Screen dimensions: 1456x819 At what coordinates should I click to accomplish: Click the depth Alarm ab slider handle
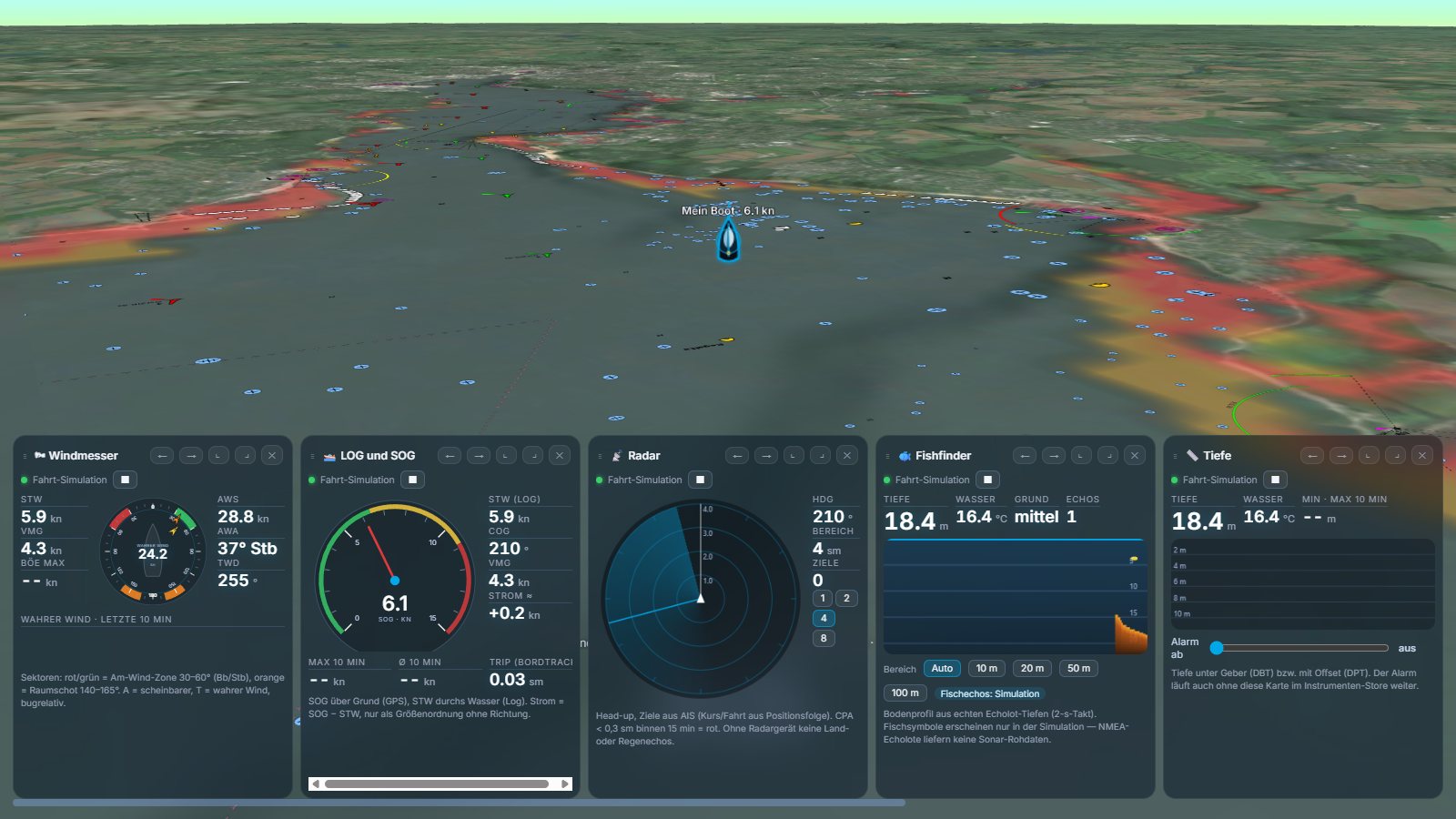pos(1217,648)
